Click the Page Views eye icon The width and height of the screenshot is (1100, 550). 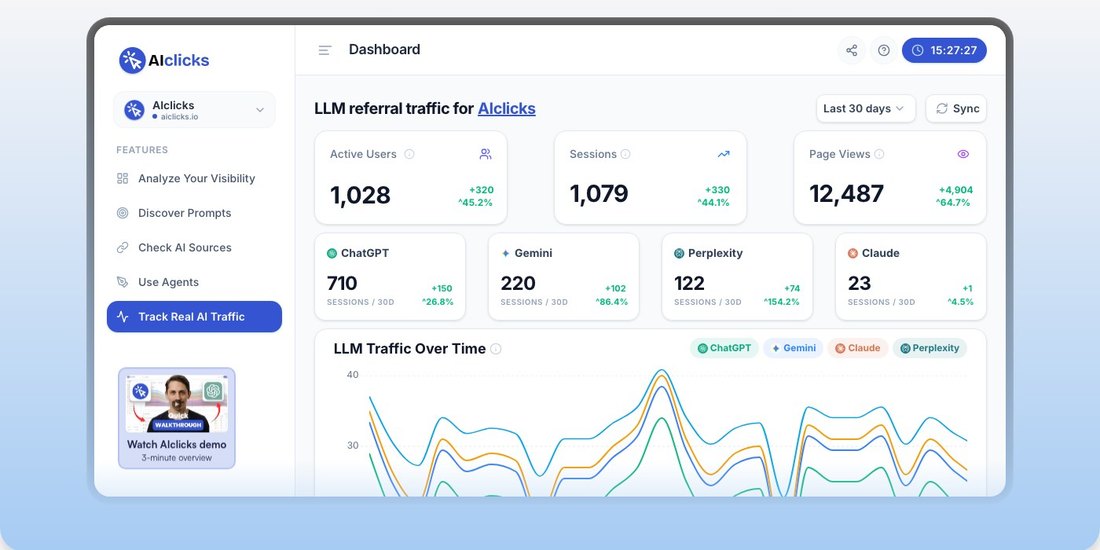[963, 154]
